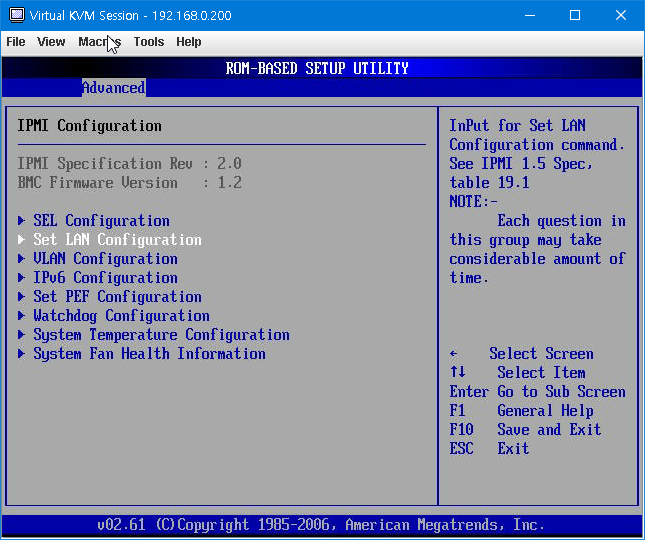
Task: Click the F1 General Help hint
Action: click(x=522, y=411)
